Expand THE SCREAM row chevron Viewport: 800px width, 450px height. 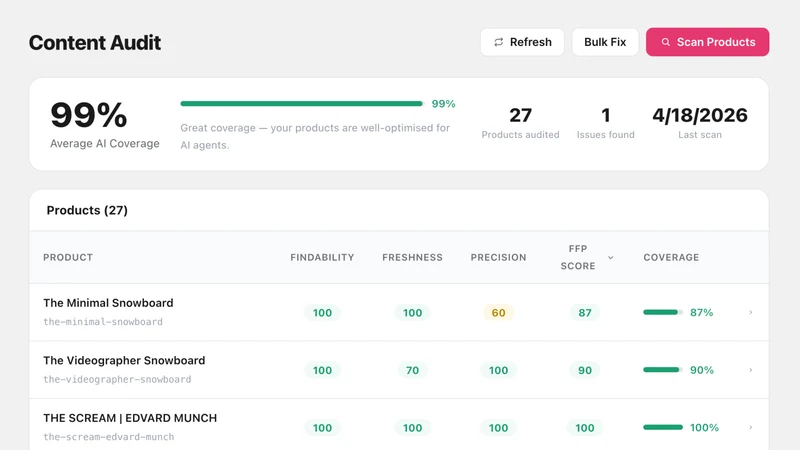click(751, 428)
